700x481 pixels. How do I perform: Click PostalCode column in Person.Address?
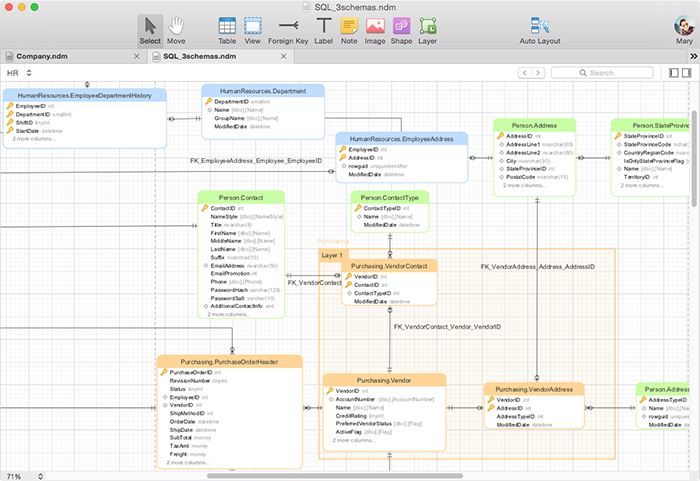coord(533,177)
